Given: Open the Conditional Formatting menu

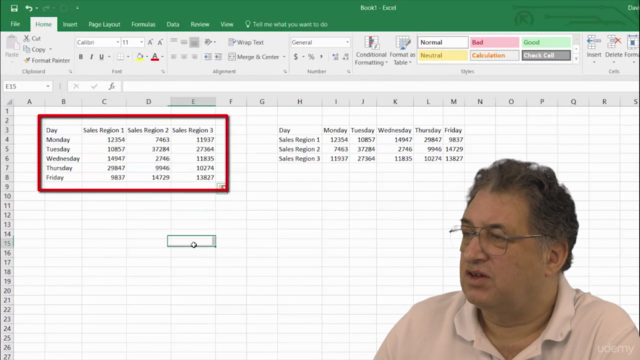Looking at the screenshot, I should (x=371, y=51).
